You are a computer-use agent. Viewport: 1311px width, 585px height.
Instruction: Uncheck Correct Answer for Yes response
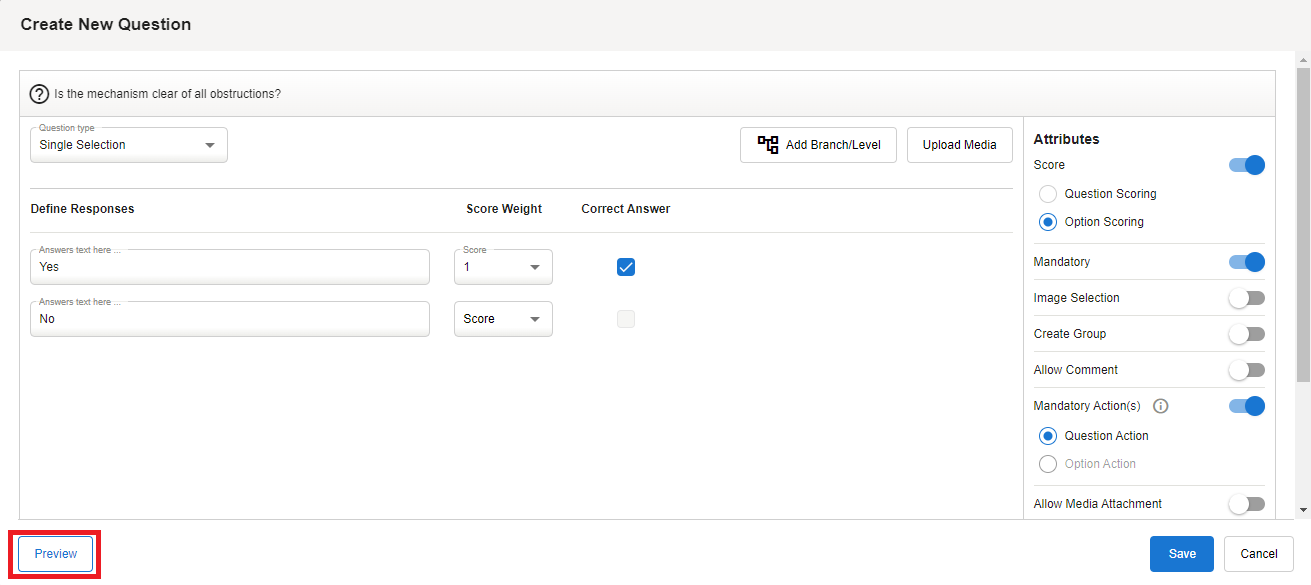626,267
